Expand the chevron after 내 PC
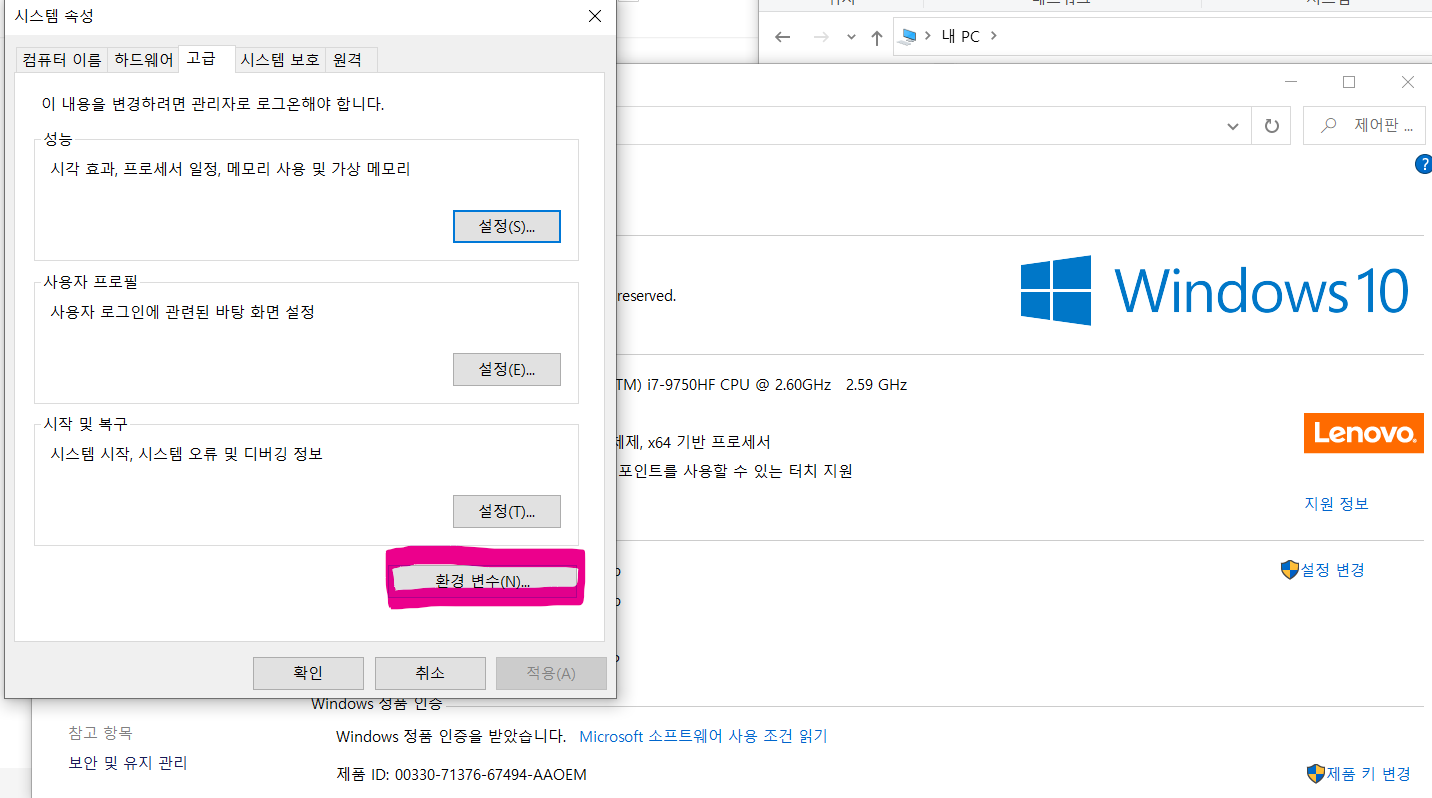1432x798 pixels. coord(993,37)
